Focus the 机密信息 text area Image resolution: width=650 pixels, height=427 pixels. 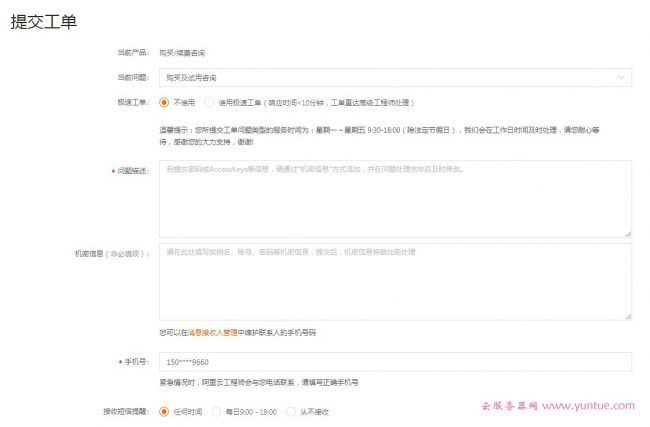pos(395,281)
